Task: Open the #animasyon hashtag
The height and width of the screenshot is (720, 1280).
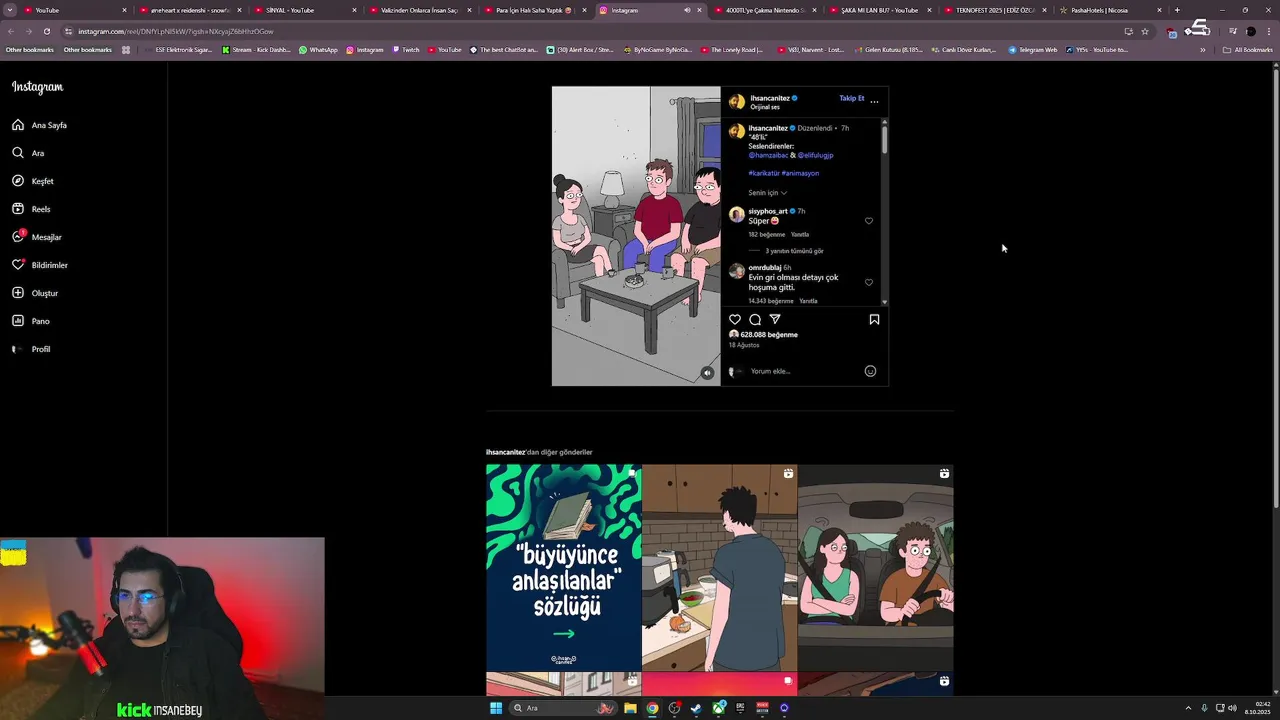Action: coord(800,173)
